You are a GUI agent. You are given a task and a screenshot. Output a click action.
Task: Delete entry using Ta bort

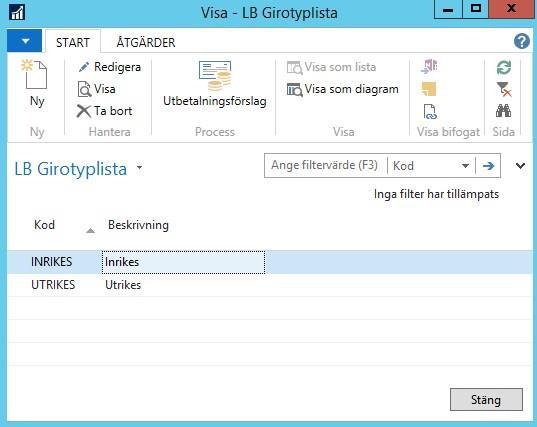pos(104,111)
